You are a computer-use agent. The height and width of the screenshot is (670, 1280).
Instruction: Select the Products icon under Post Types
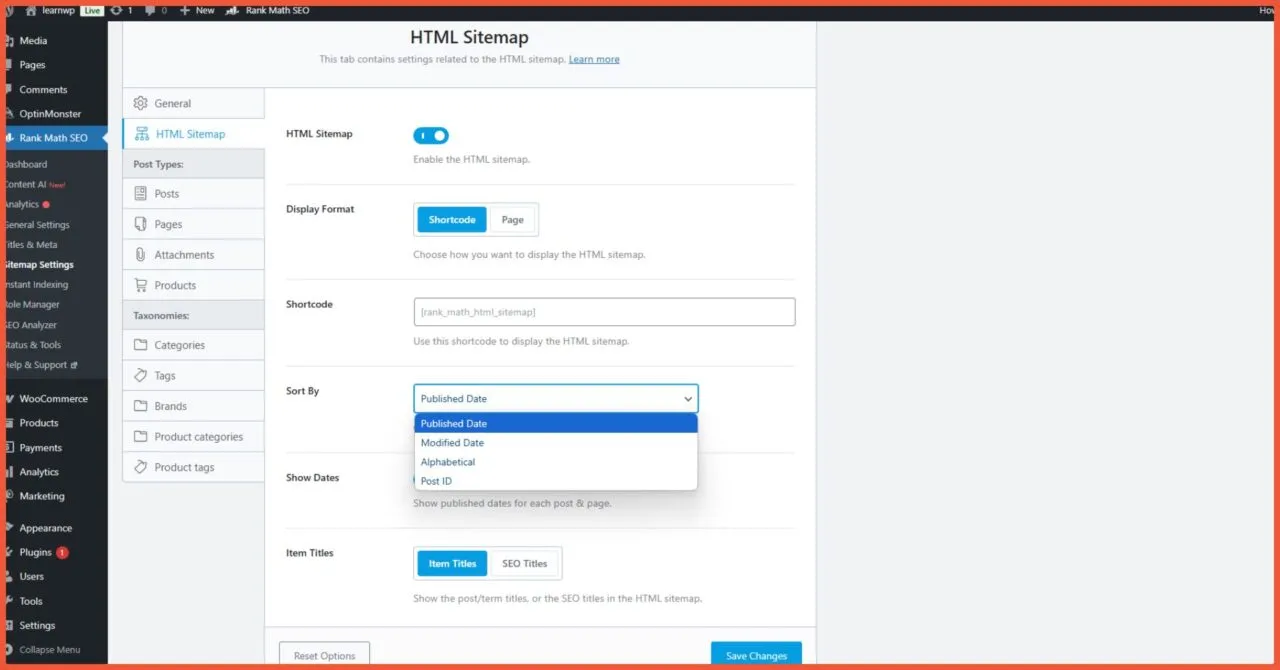coord(140,284)
